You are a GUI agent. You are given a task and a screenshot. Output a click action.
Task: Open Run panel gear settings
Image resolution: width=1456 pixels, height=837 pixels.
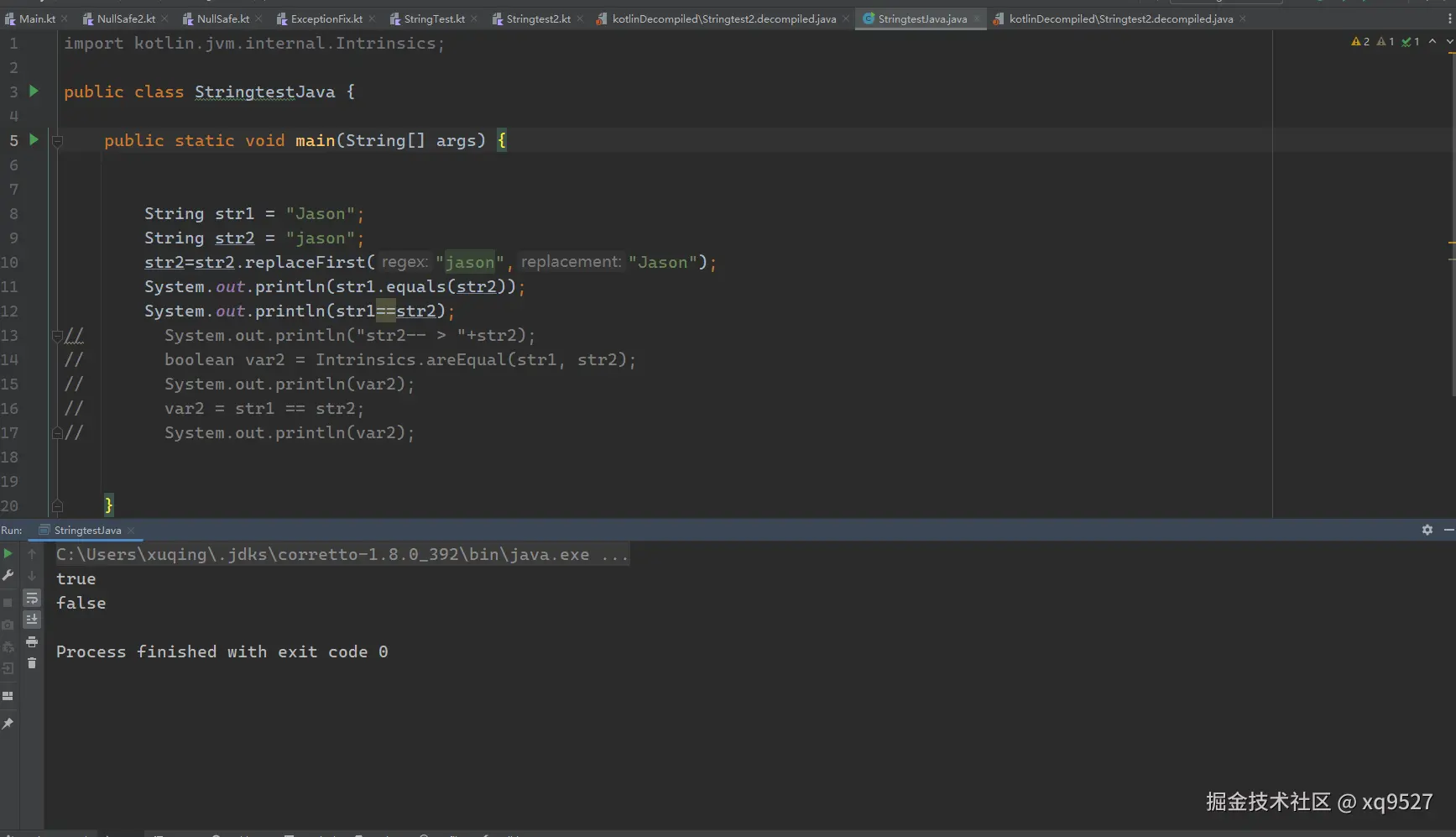(1427, 530)
